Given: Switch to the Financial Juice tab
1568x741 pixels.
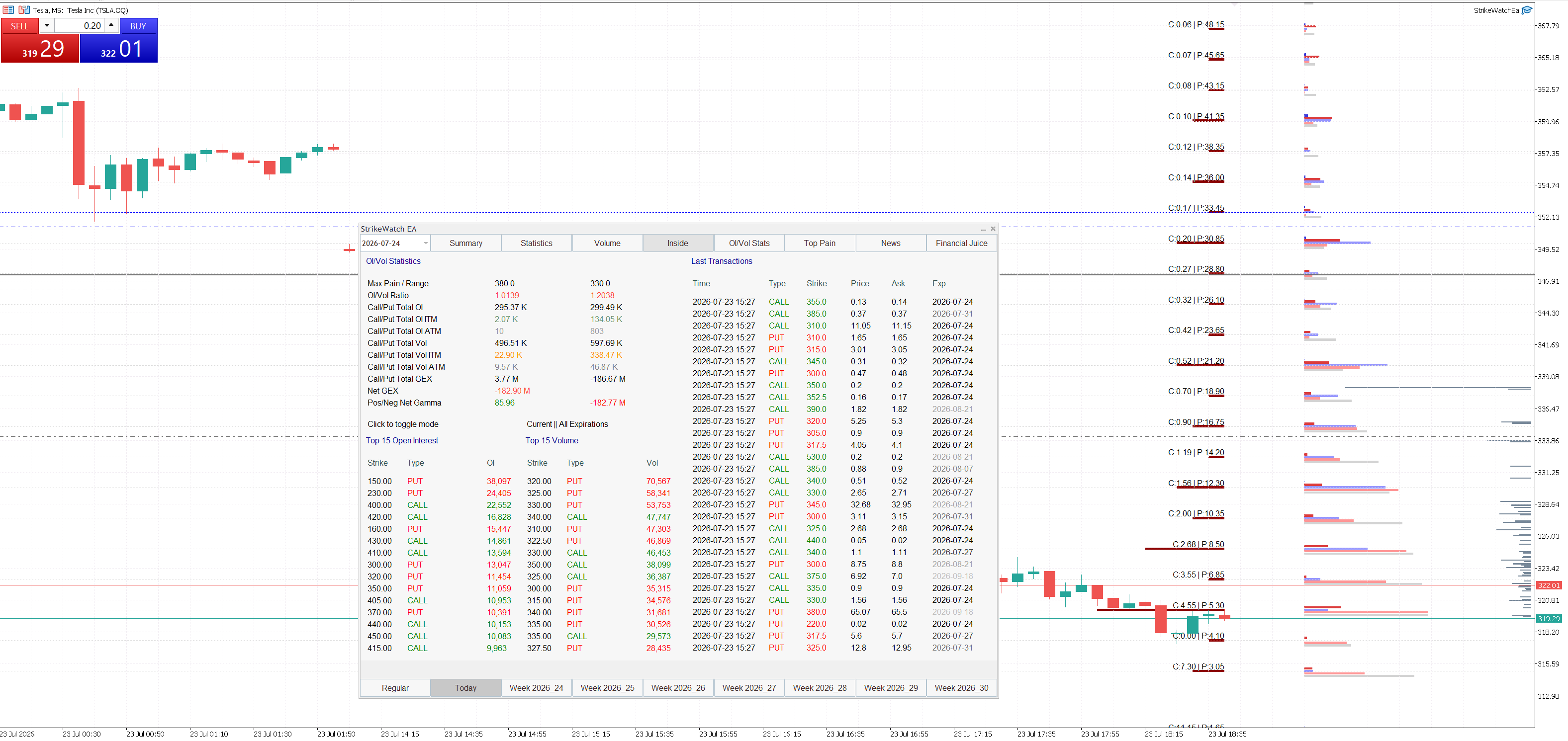Looking at the screenshot, I should pos(961,243).
